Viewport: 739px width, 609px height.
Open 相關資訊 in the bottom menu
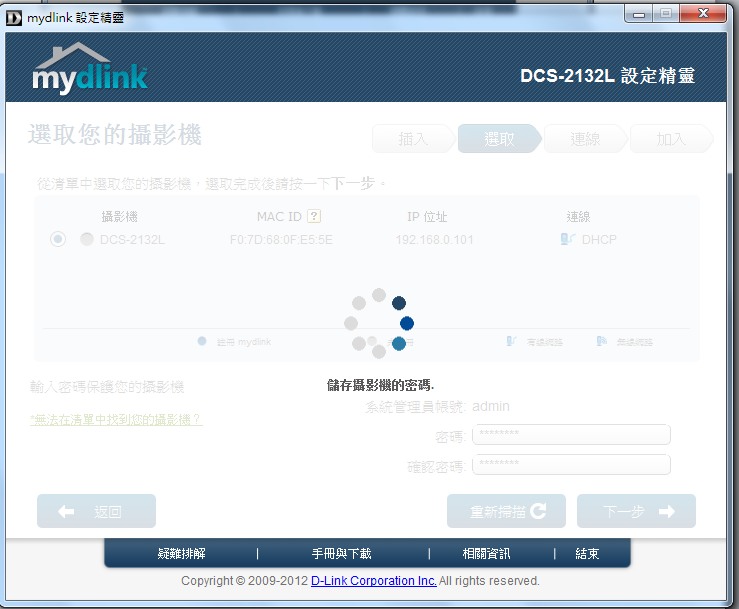[x=486, y=553]
